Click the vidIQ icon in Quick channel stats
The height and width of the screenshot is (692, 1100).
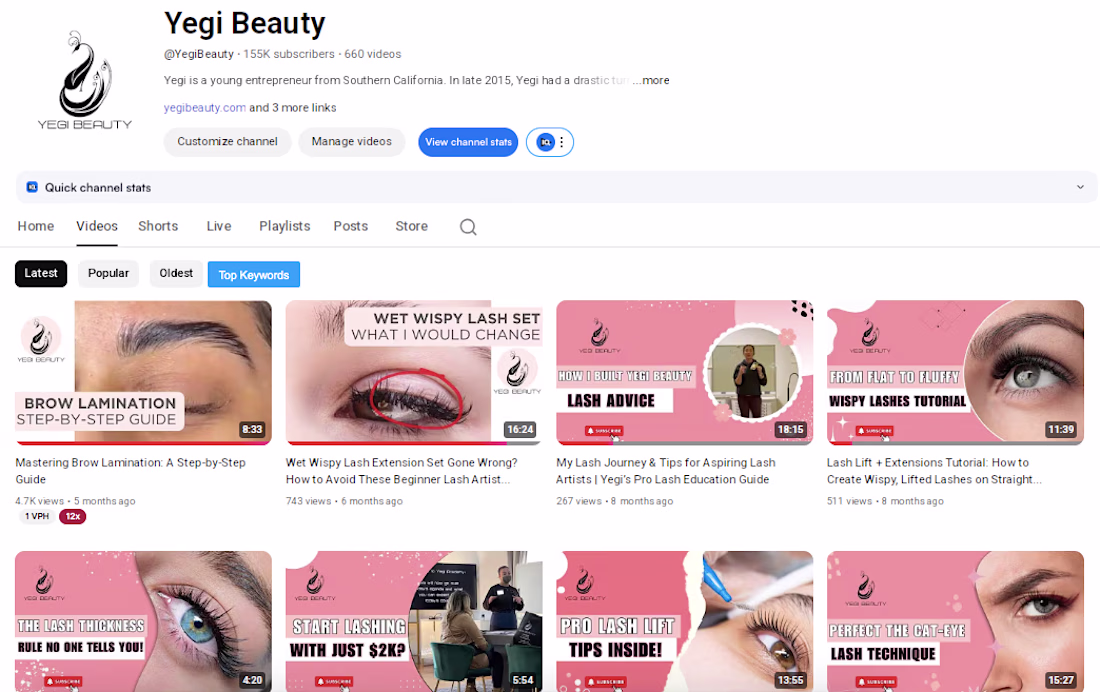[32, 187]
